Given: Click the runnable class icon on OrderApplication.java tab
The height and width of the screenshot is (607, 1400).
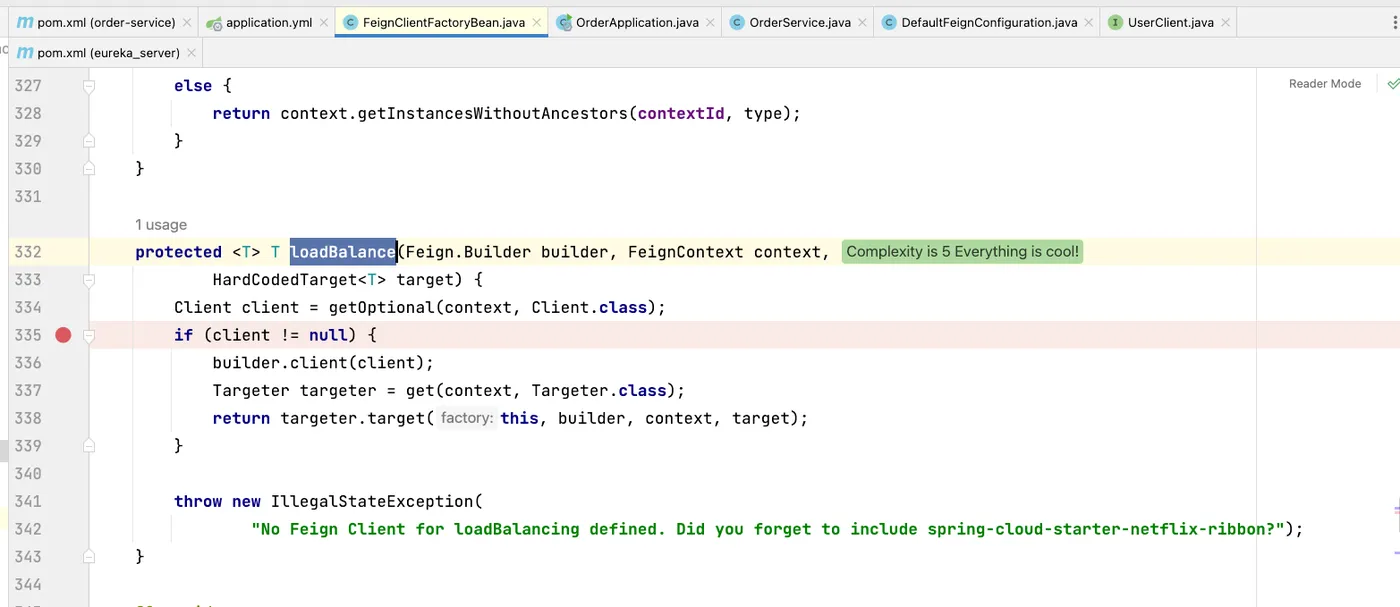Looking at the screenshot, I should pyautogui.click(x=564, y=22).
